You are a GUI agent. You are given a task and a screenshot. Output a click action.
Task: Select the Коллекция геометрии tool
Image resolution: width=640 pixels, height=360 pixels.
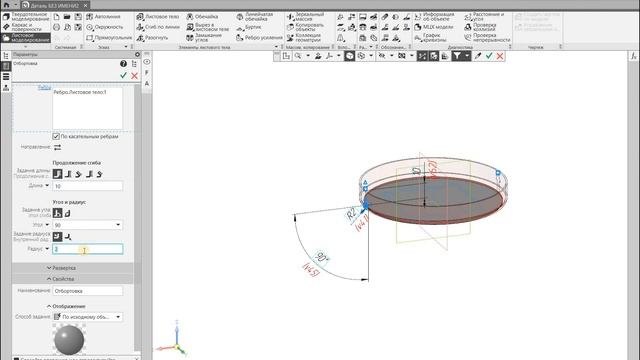(x=305, y=38)
